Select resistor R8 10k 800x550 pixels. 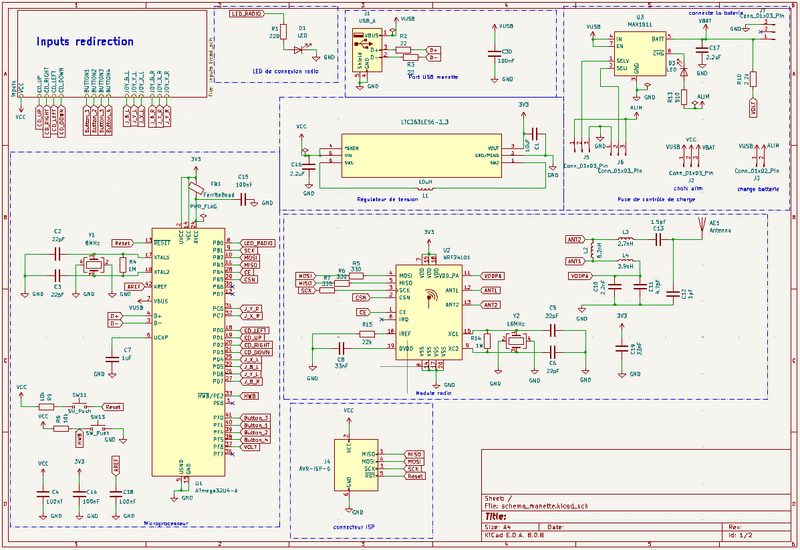point(61,428)
